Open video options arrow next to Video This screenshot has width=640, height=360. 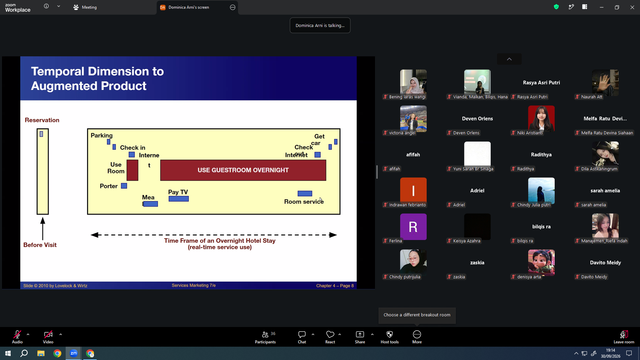tap(60, 334)
